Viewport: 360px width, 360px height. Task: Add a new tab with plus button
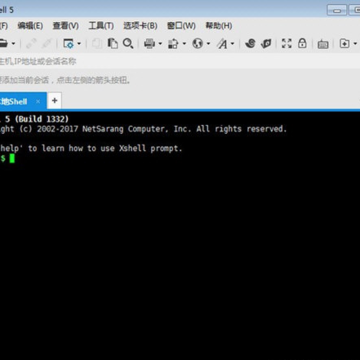point(55,101)
